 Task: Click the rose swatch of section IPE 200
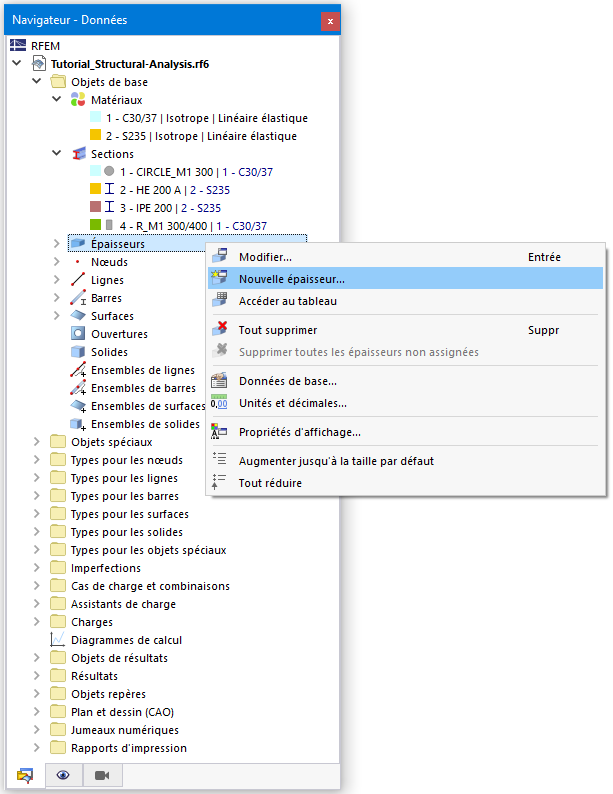pos(95,207)
